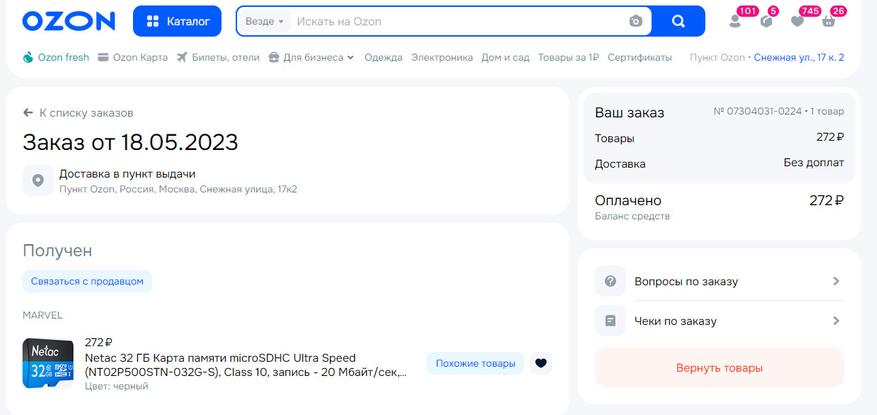Expand the Для бизнеса dropdown chevron
Viewport: 877px width, 415px height.
click(x=350, y=58)
